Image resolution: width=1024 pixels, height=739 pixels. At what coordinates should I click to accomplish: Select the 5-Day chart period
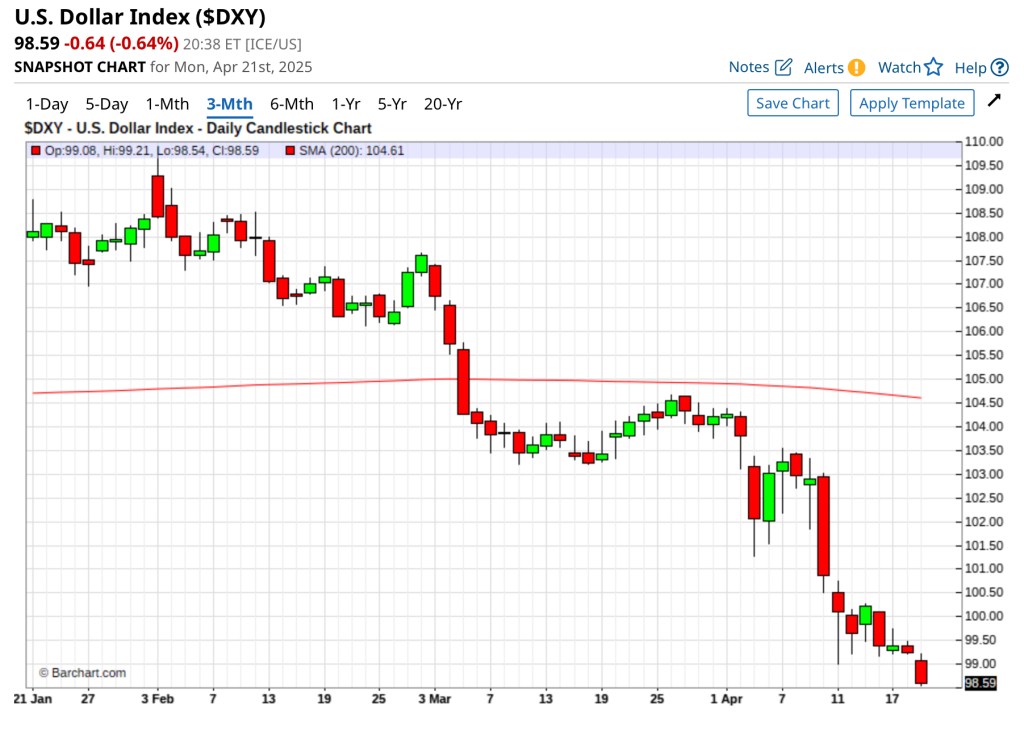[106, 104]
